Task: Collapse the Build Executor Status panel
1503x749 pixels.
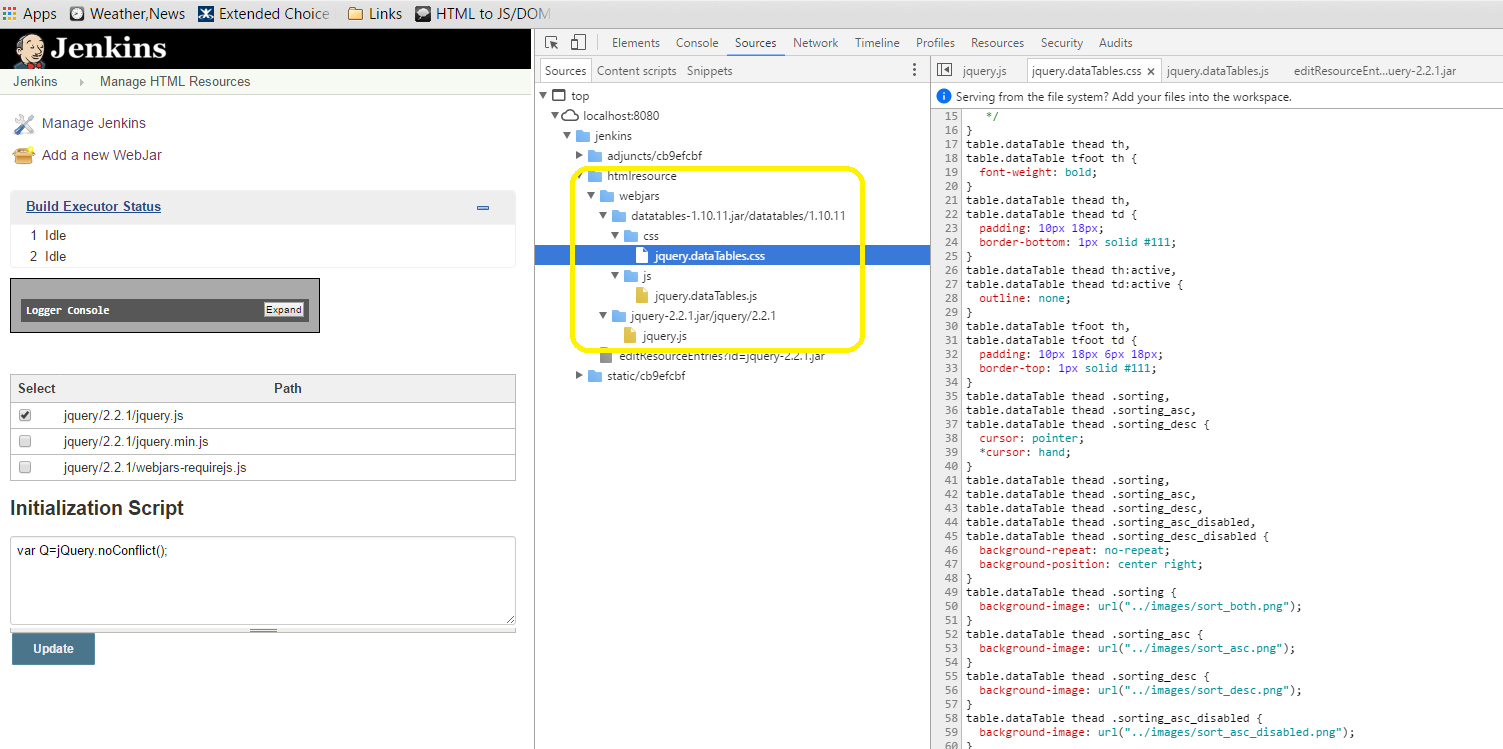Action: pos(483,207)
